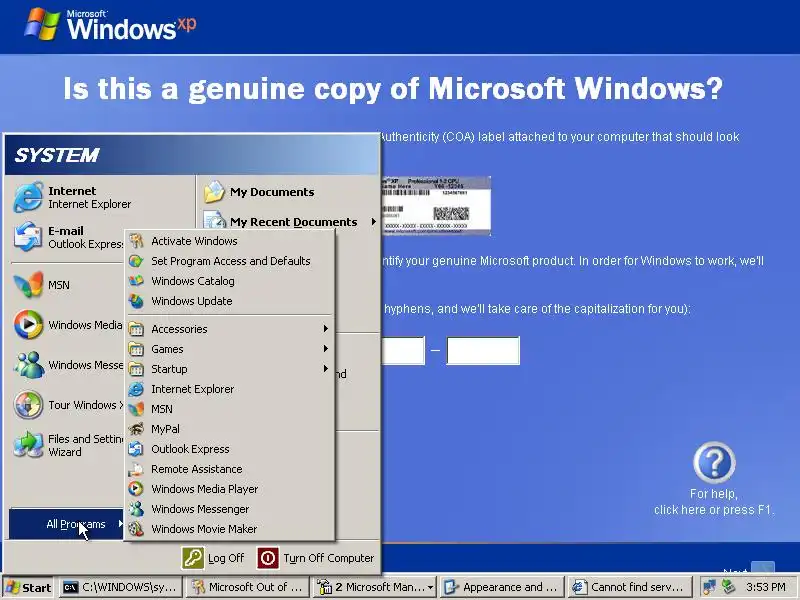Click the Windows Catalog icon
Viewport: 800px width, 600px height.
pyautogui.click(x=136, y=281)
